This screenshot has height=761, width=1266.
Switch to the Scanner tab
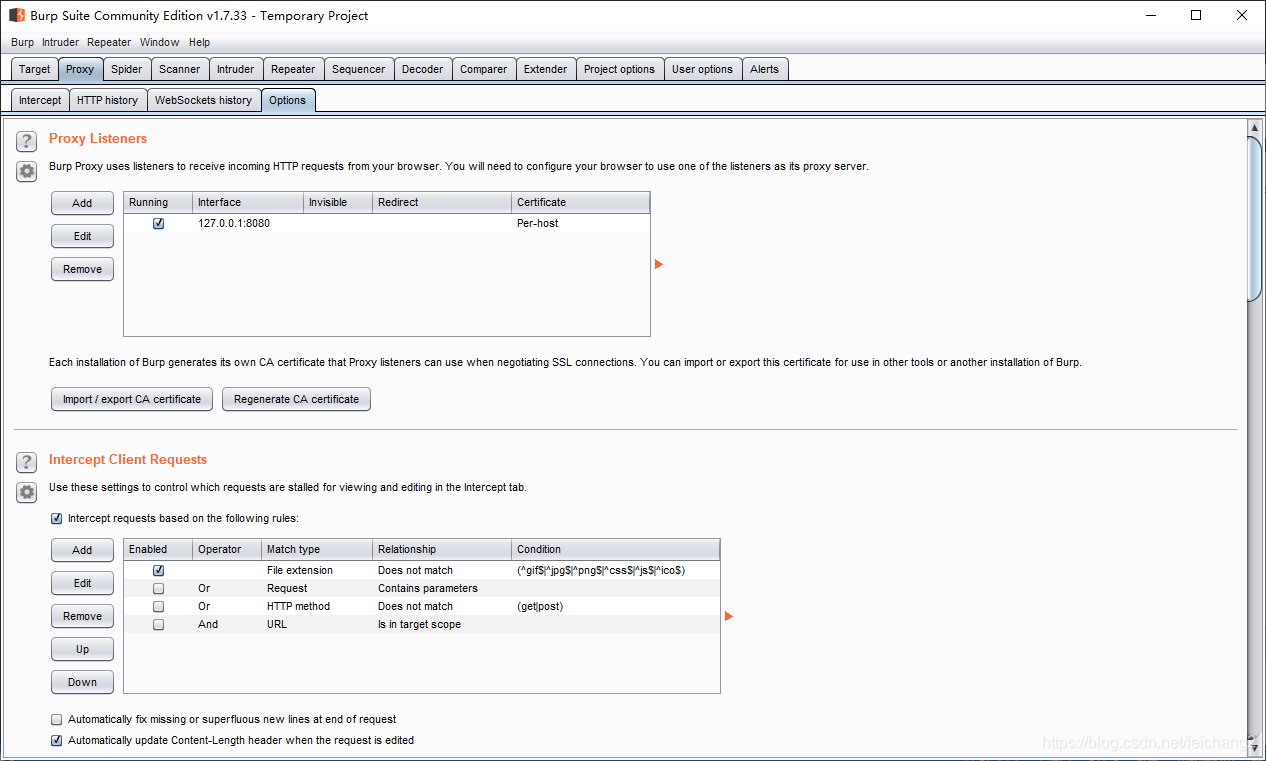click(x=180, y=69)
